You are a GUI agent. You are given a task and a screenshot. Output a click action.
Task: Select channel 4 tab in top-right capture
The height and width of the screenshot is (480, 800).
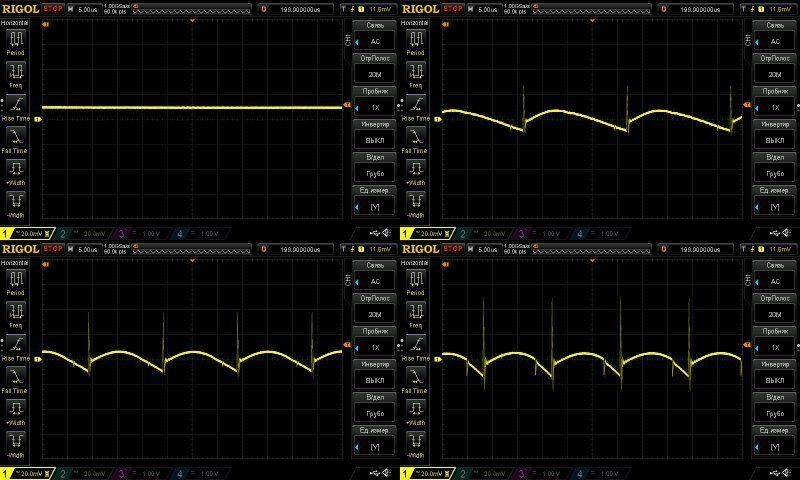[601, 234]
